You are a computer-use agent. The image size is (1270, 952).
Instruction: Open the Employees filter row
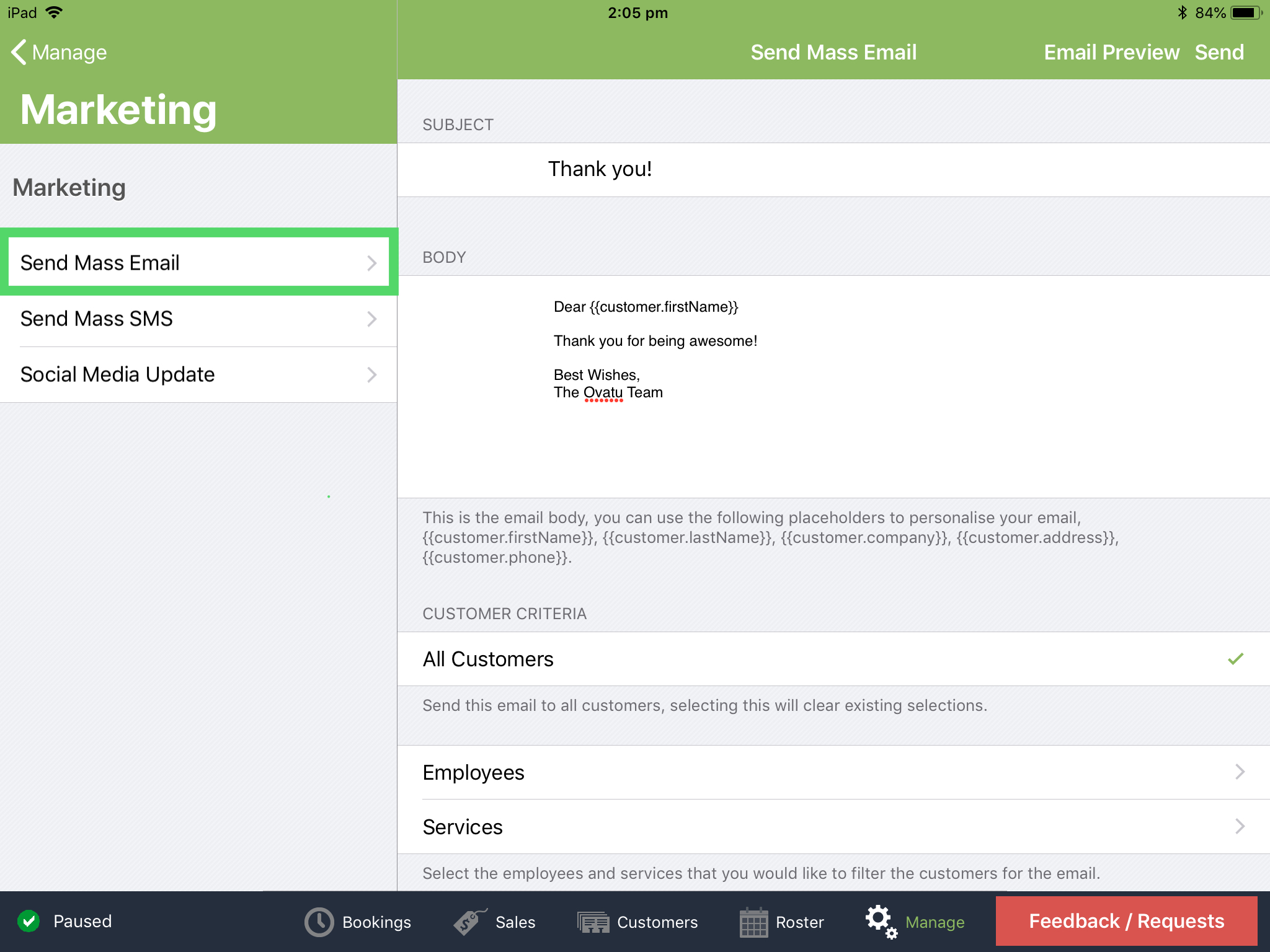point(833,772)
